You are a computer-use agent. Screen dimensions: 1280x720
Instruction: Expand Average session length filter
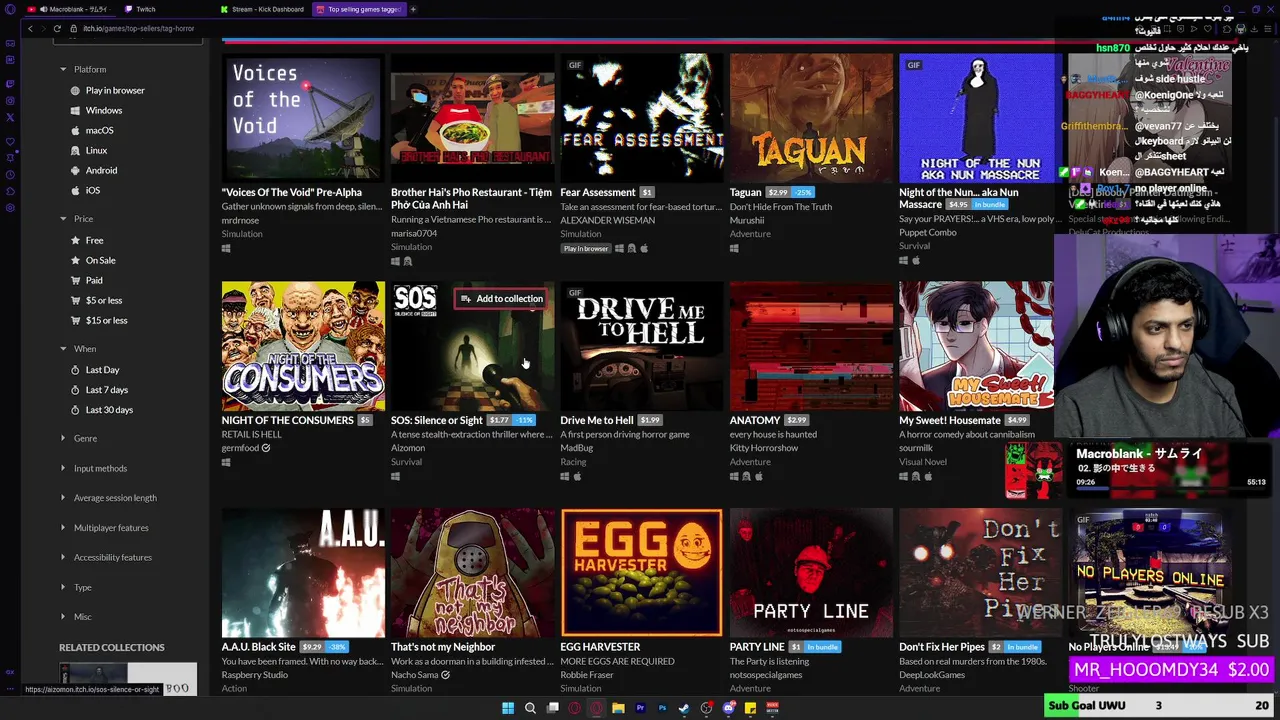109,497
